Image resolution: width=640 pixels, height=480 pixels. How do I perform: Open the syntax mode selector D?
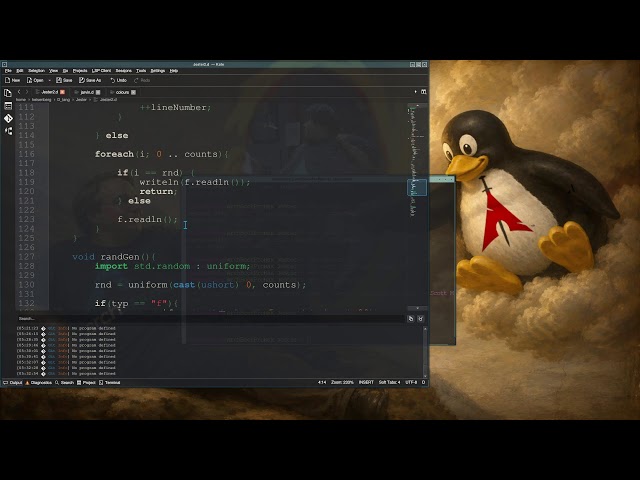423,382
